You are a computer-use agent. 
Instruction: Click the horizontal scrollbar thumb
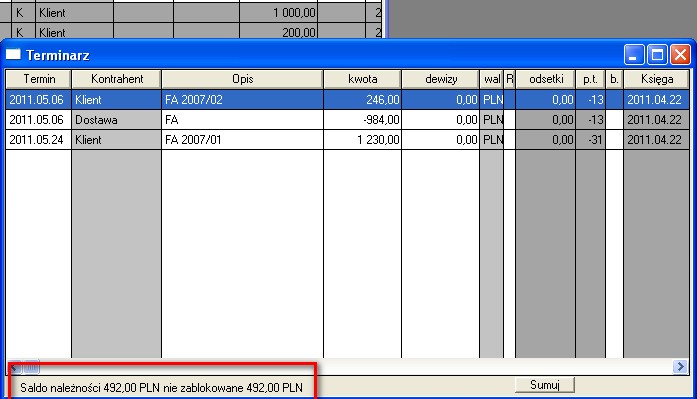(x=31, y=367)
